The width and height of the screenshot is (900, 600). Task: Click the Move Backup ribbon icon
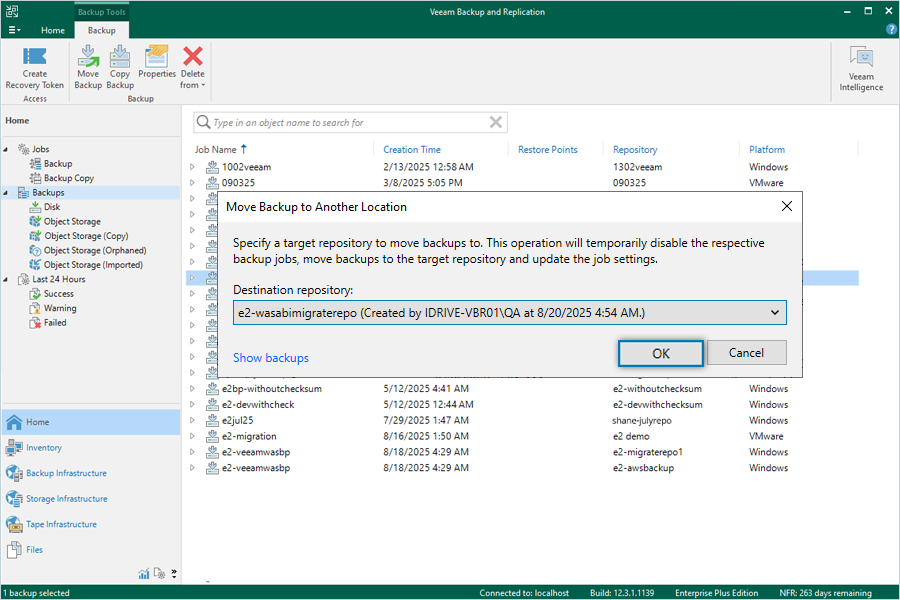(88, 57)
